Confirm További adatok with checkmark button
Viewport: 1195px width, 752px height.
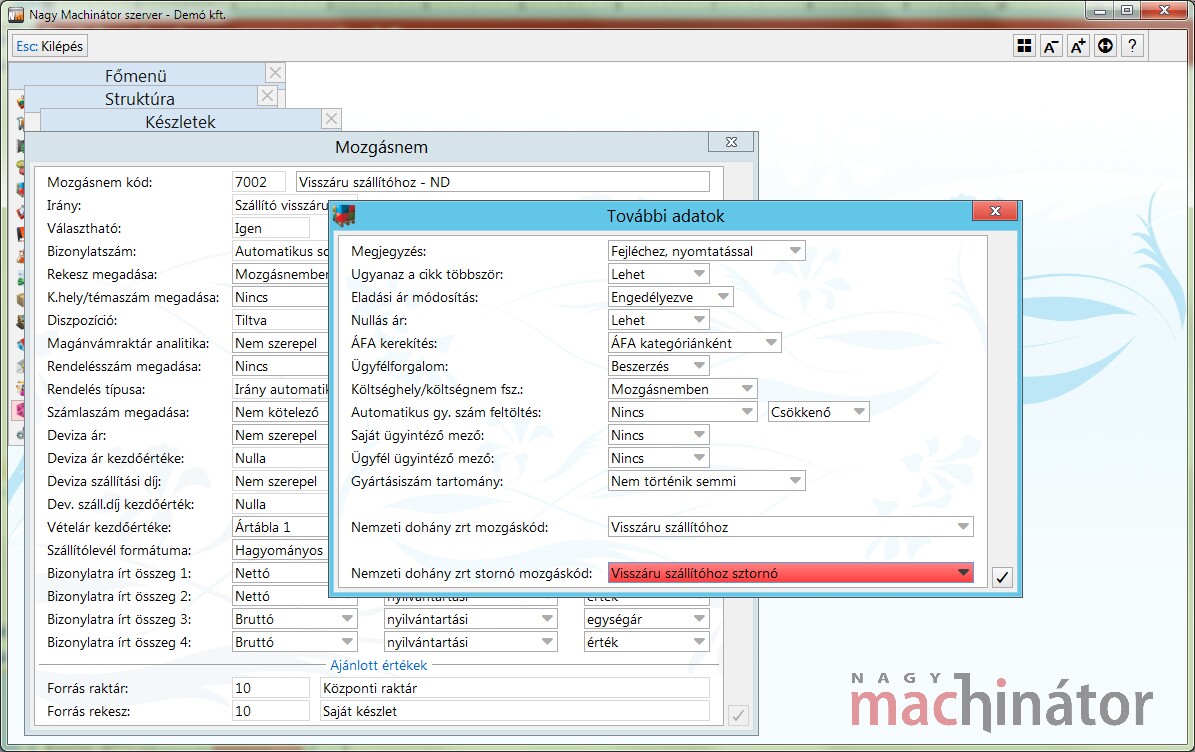pyautogui.click(x=1002, y=578)
